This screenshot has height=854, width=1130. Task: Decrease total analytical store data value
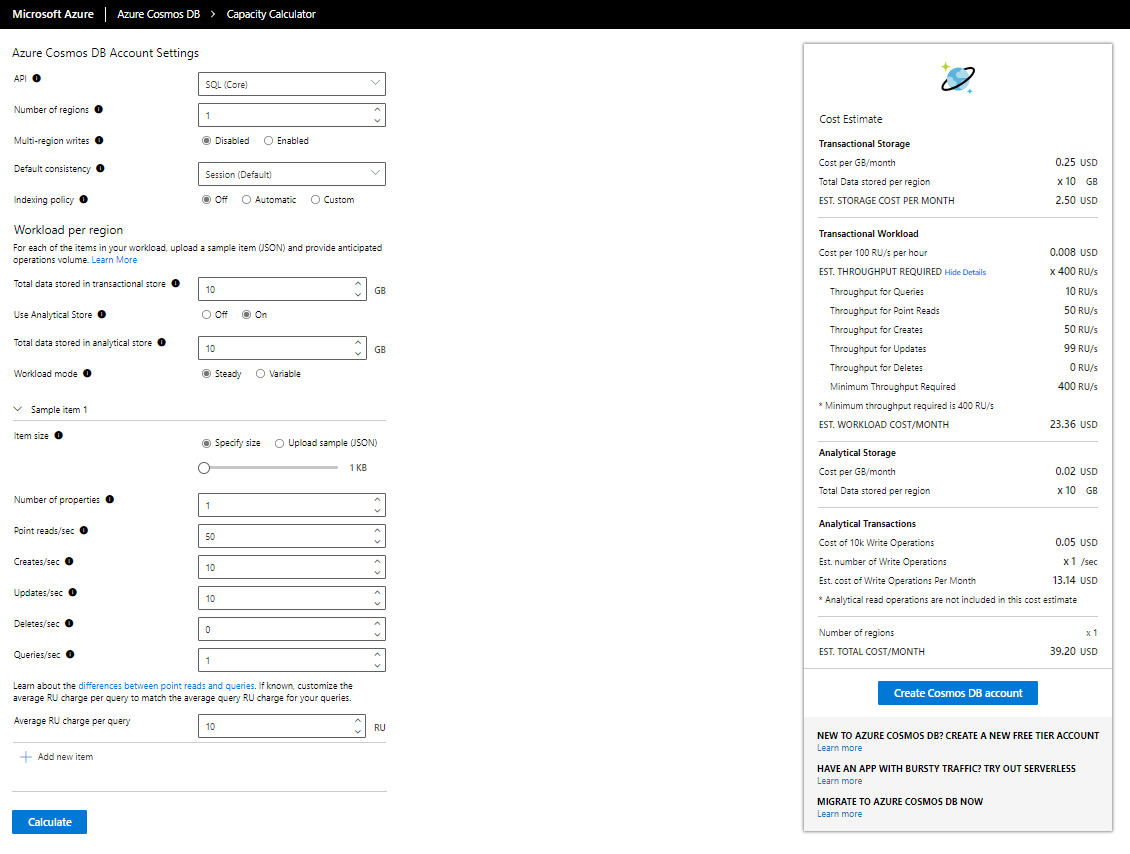coord(358,354)
